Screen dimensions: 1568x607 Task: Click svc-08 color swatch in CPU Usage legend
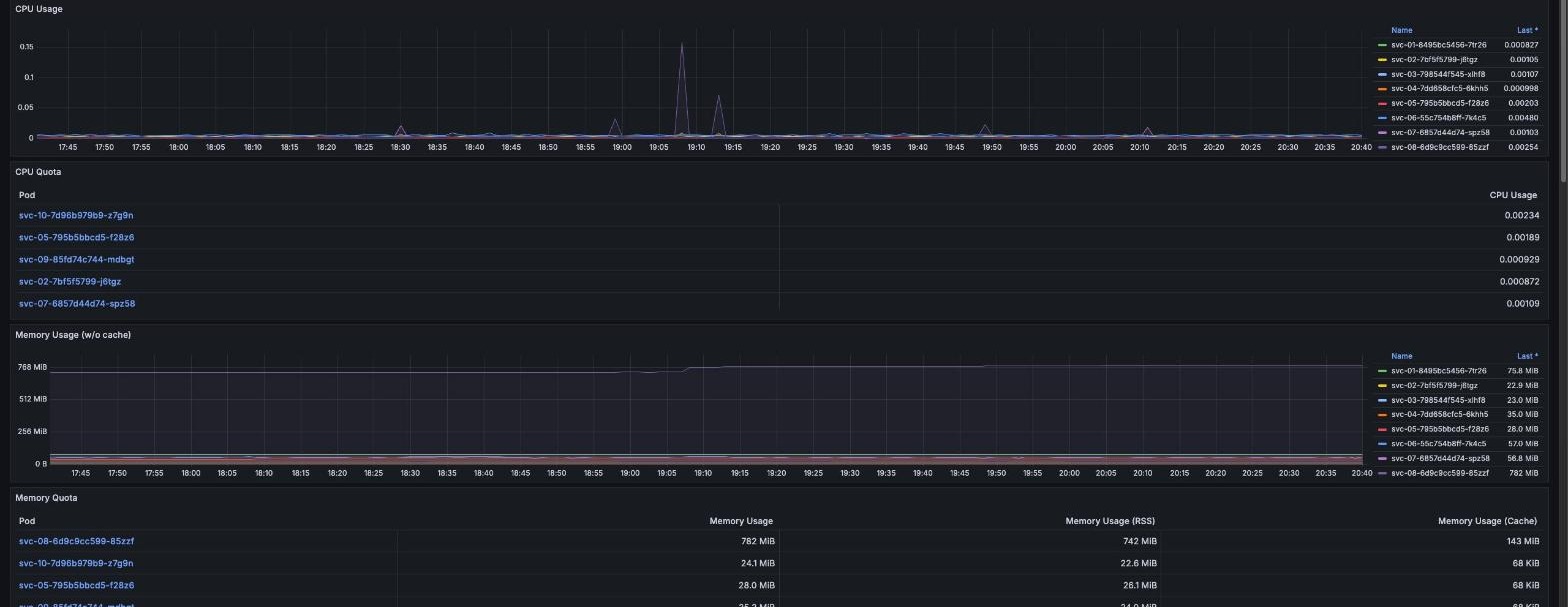1382,147
